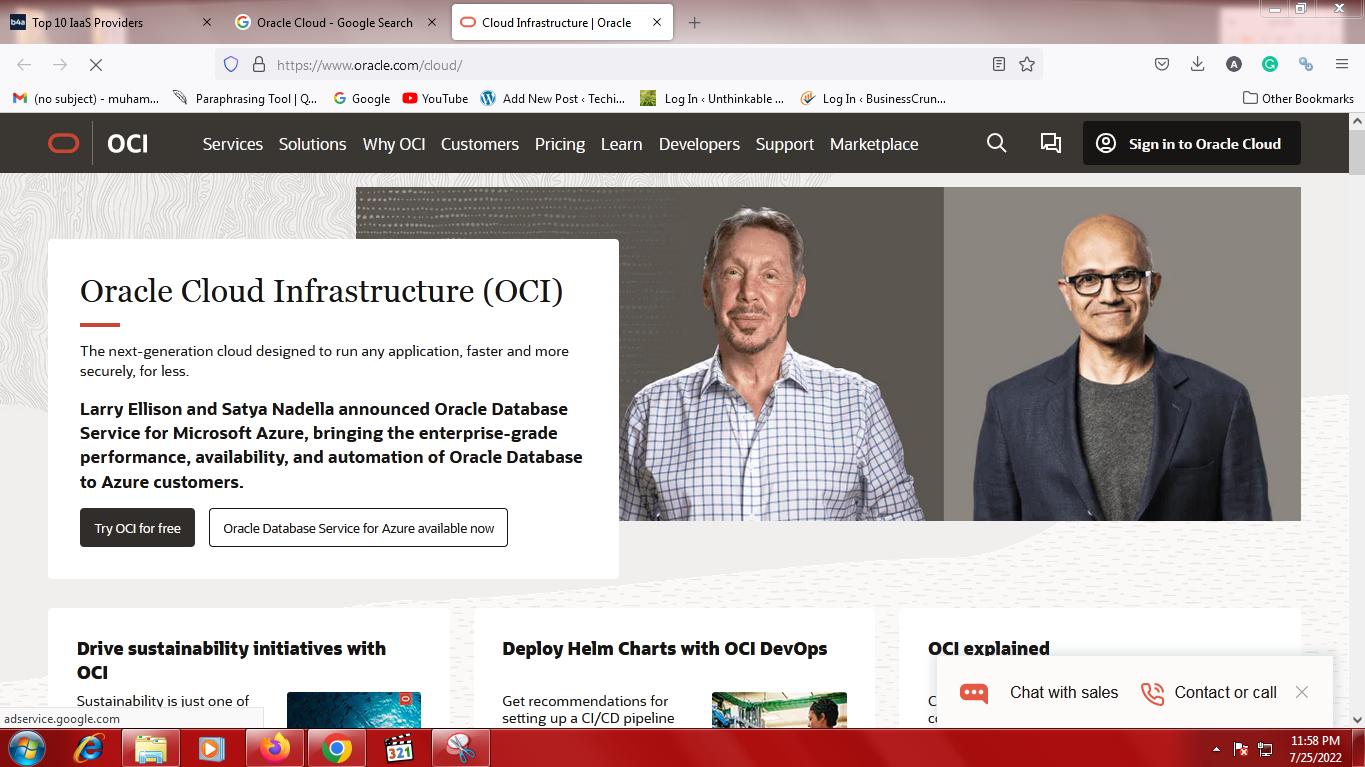Open the Add New Post WordPress bookmark
Viewport: 1365px width, 767px height.
[x=553, y=98]
